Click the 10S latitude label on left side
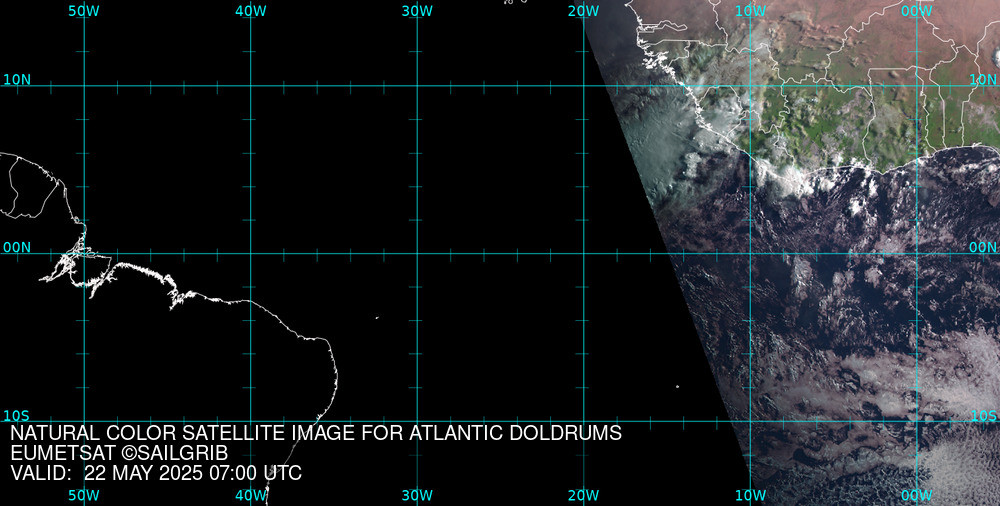Screen dimensions: 1000x506 [17, 415]
